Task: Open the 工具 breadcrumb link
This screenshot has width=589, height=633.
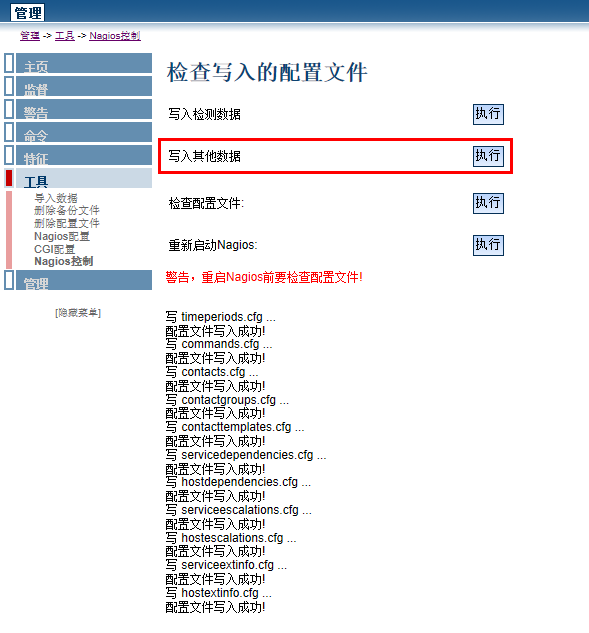Action: coord(65,36)
